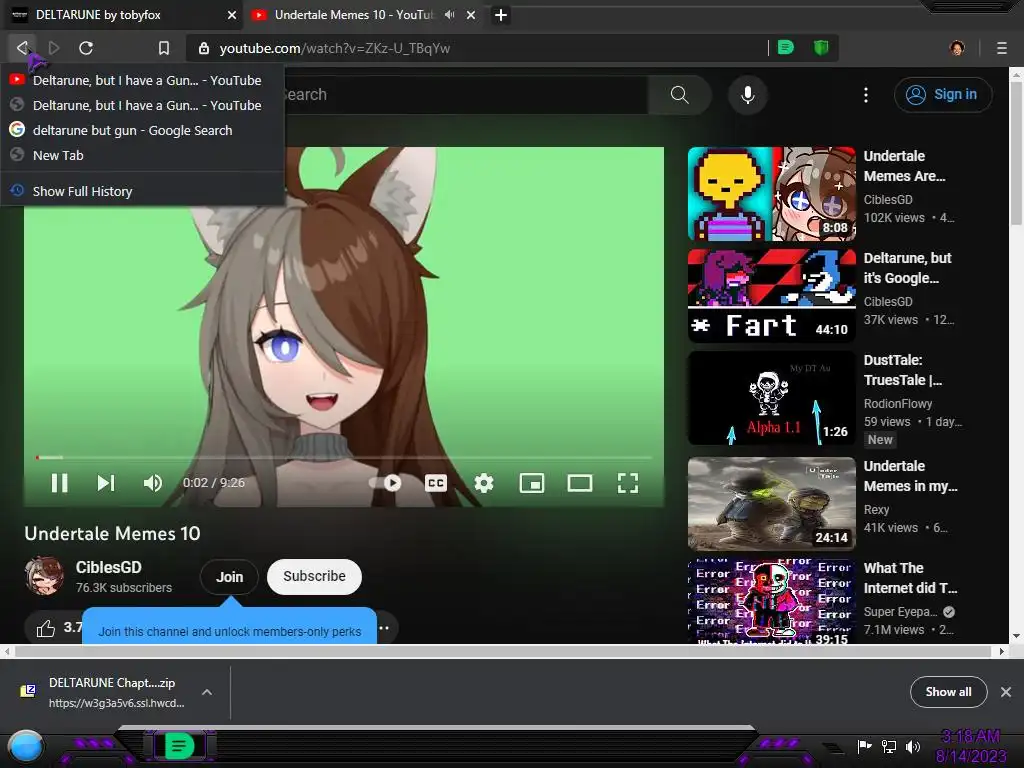
Task: Open second 'Deltarune, but I have a Gun' history entry
Action: coord(143,105)
